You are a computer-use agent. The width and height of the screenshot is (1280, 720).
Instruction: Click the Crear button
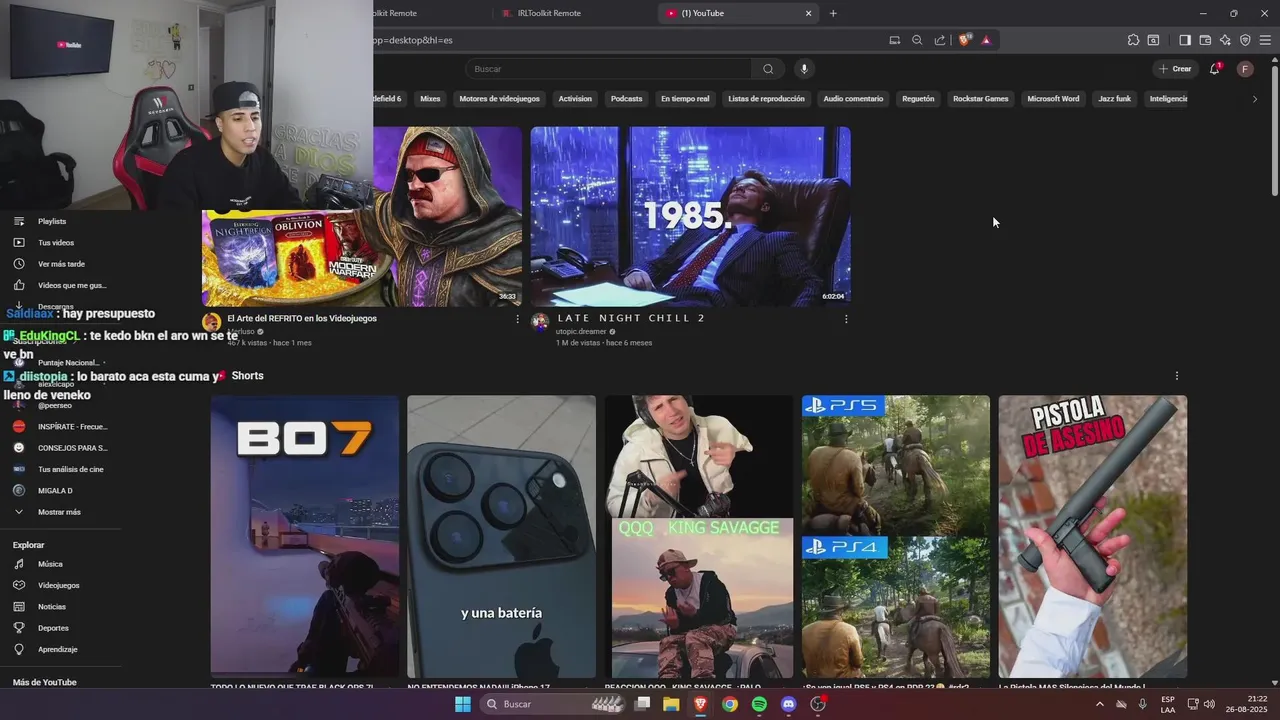coord(1175,69)
